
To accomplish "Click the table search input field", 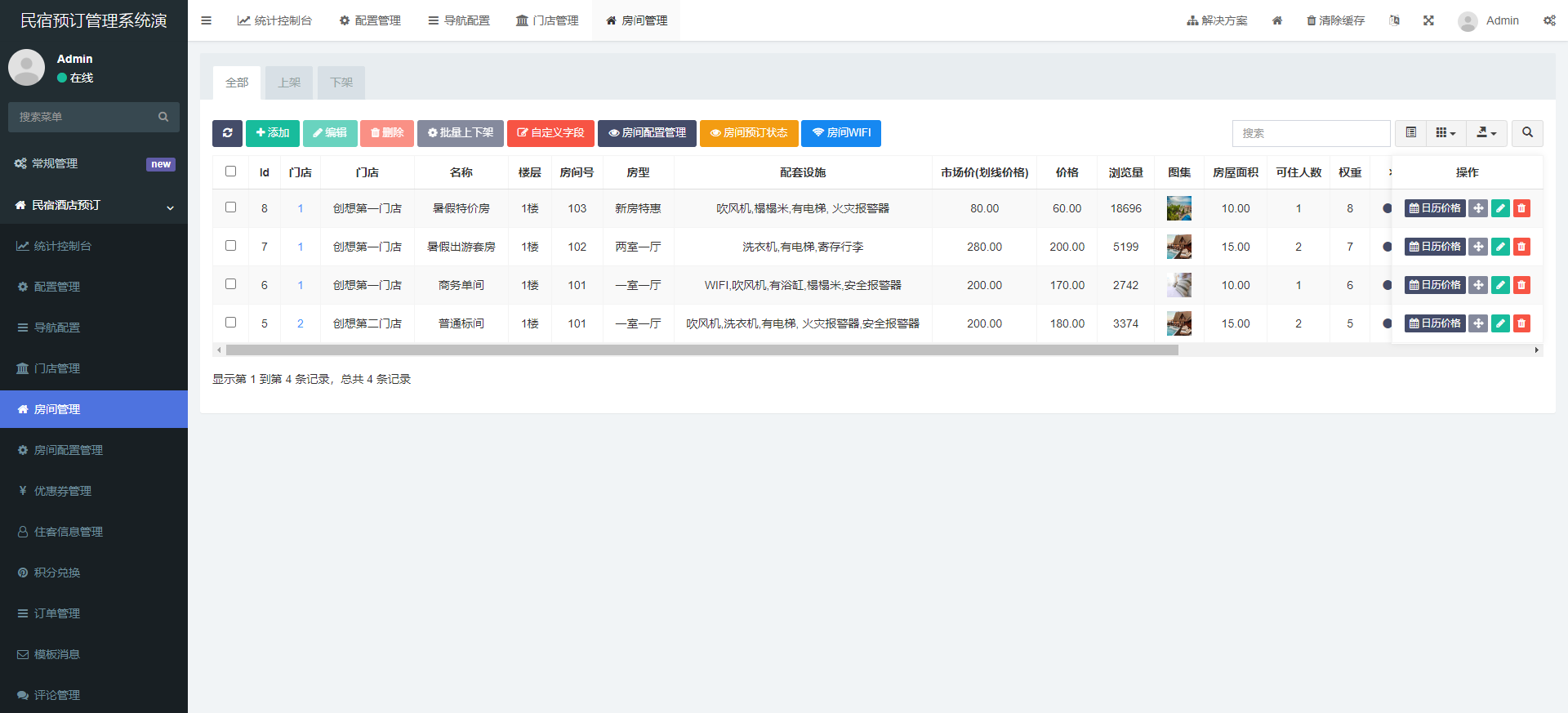I will [x=1311, y=133].
